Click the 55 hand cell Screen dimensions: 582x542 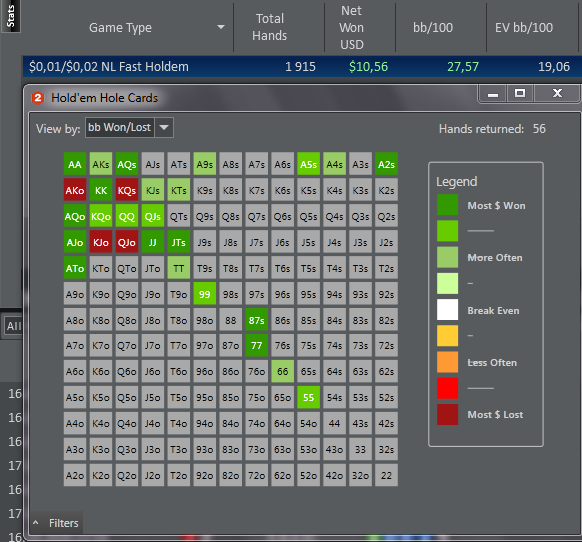[x=308, y=397]
